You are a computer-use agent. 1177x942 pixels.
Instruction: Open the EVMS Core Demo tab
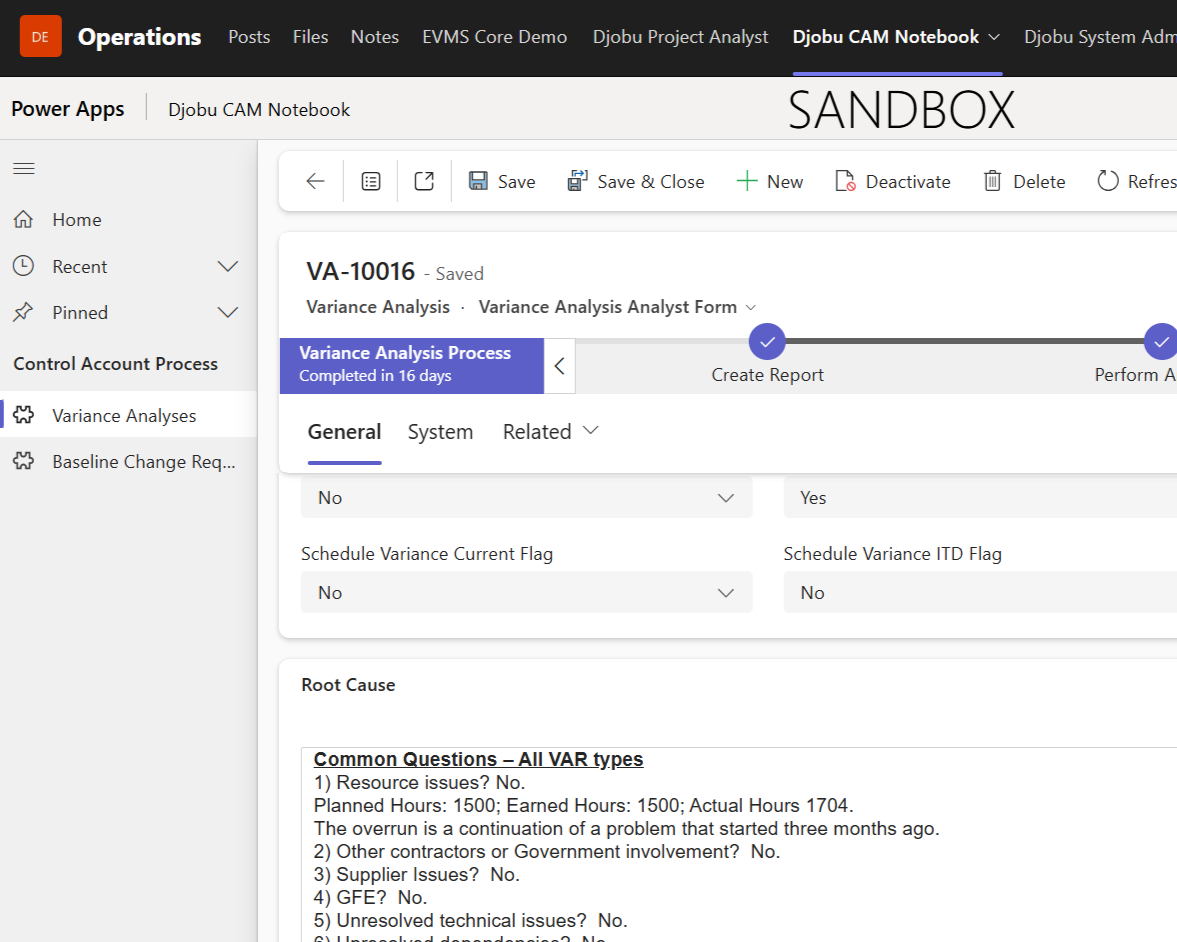(x=495, y=37)
